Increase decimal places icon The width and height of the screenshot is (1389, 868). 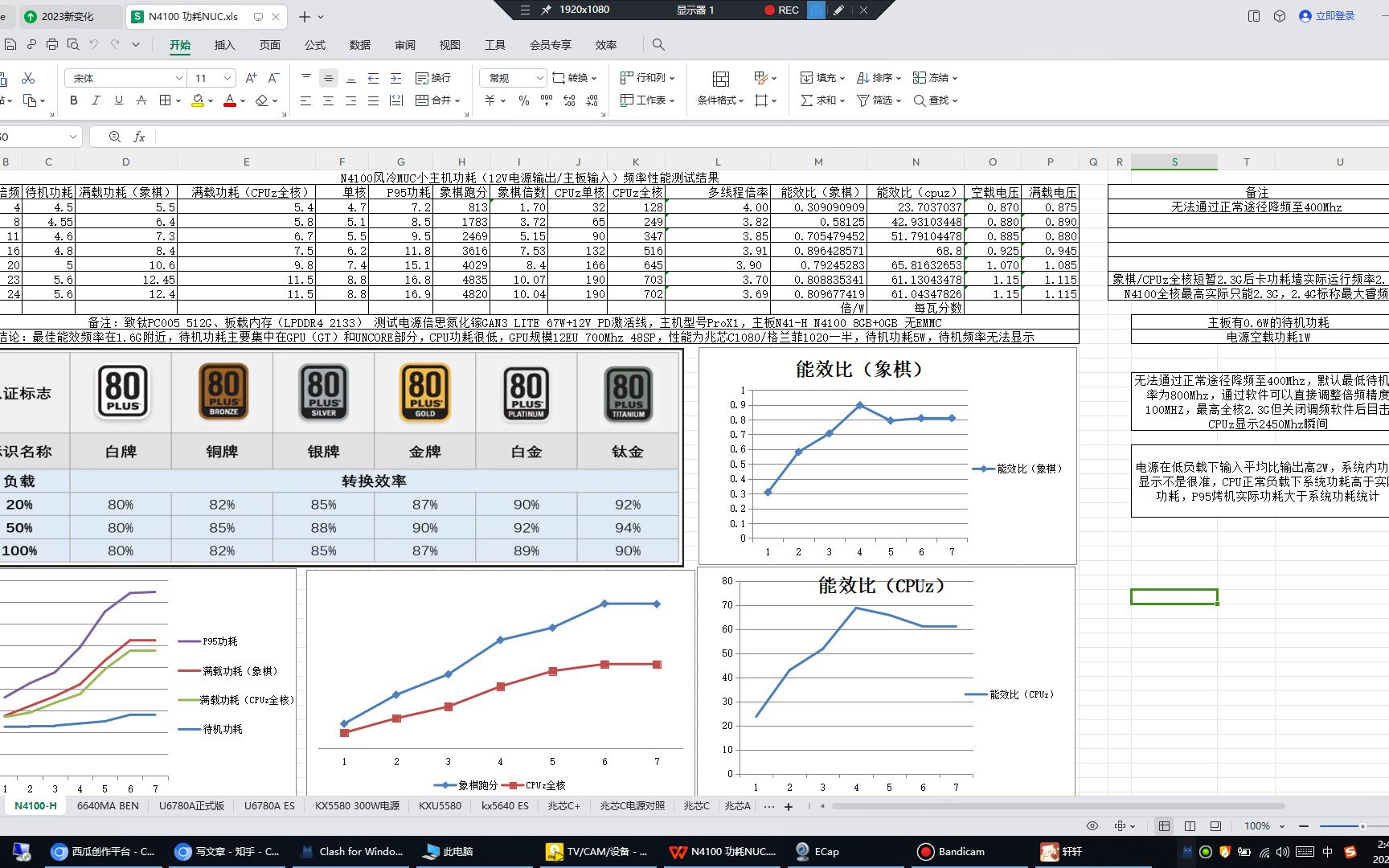(x=569, y=100)
